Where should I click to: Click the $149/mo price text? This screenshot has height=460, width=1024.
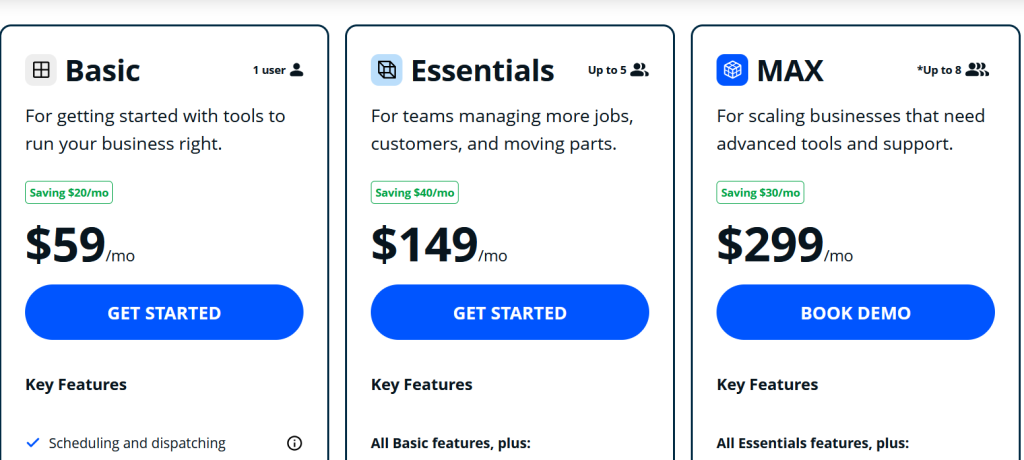[x=438, y=246]
